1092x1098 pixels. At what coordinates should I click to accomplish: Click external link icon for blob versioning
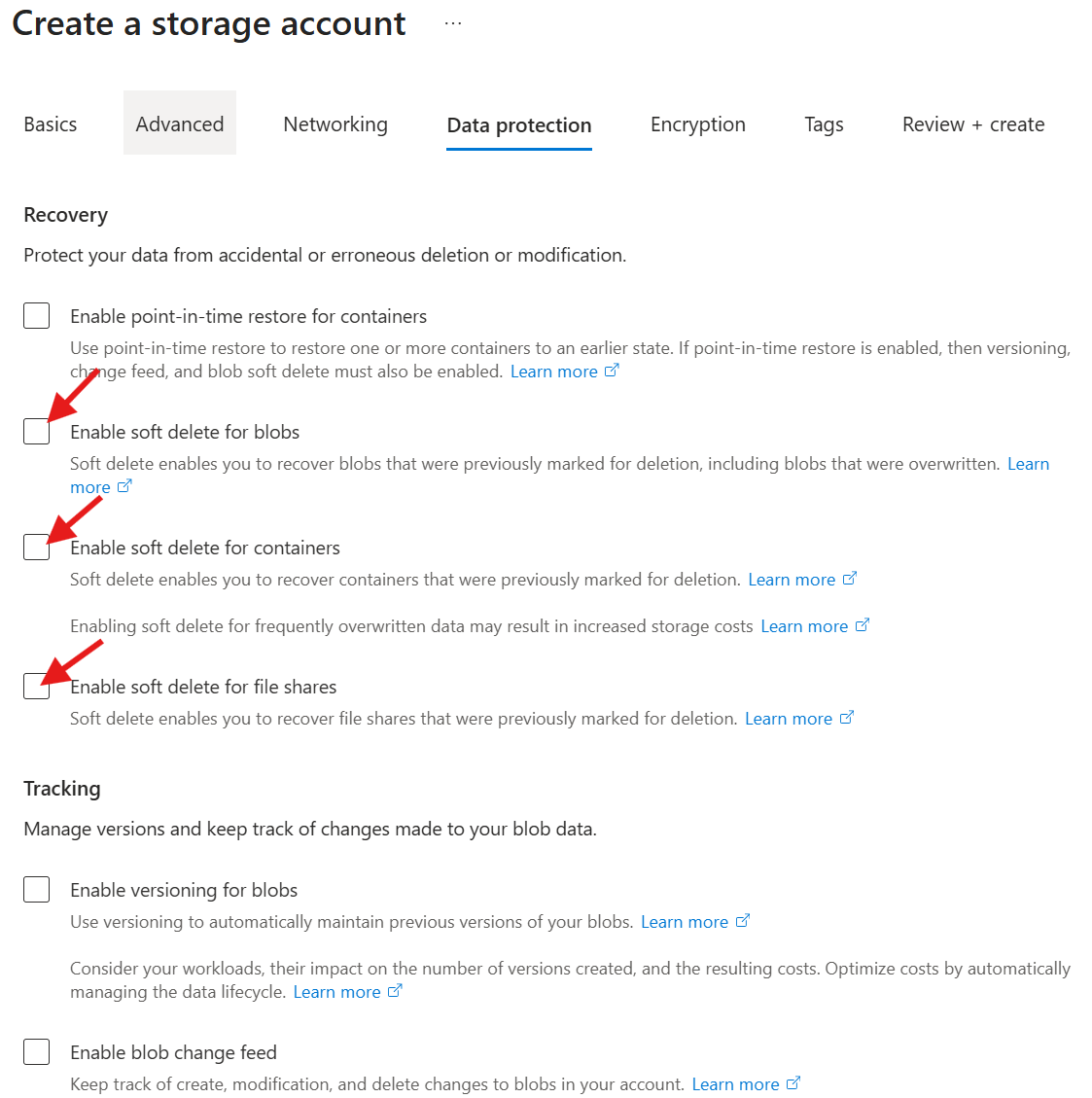[743, 921]
